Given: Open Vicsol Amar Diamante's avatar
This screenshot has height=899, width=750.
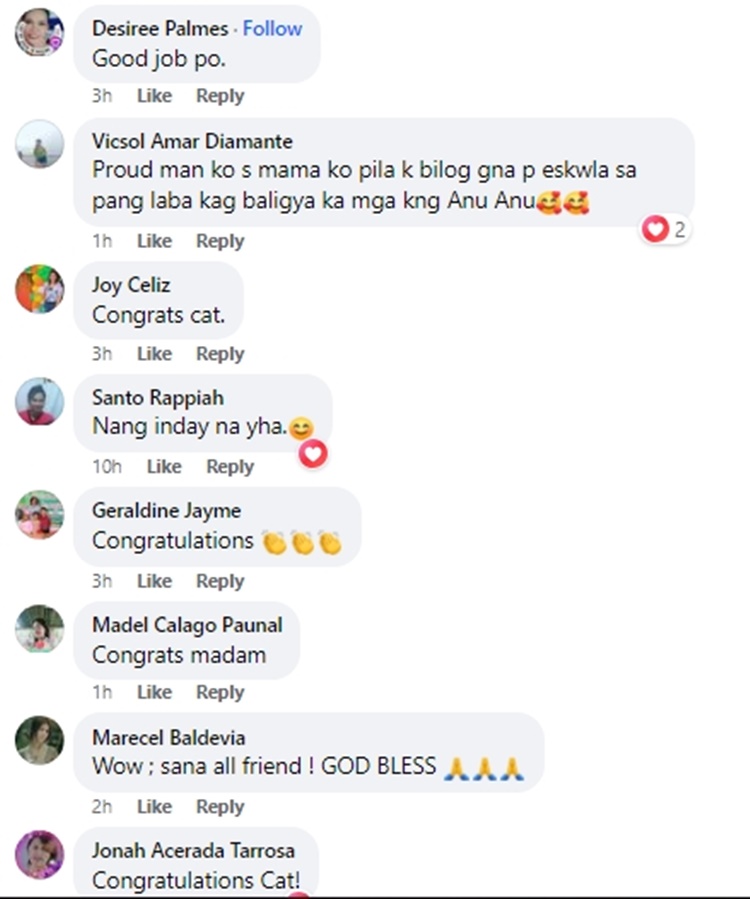Looking at the screenshot, I should pos(39,144).
